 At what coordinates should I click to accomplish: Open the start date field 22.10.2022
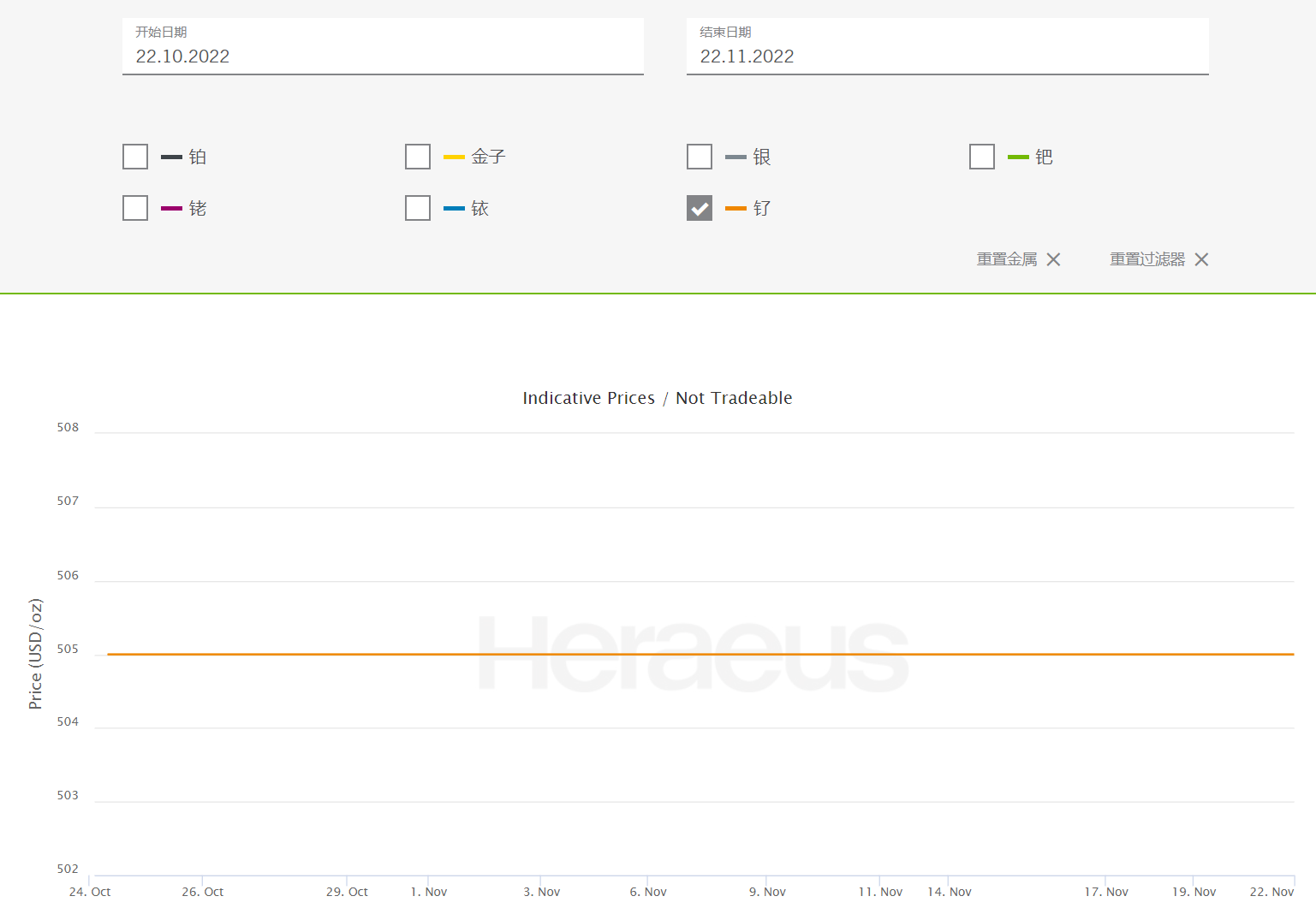pyautogui.click(x=383, y=46)
